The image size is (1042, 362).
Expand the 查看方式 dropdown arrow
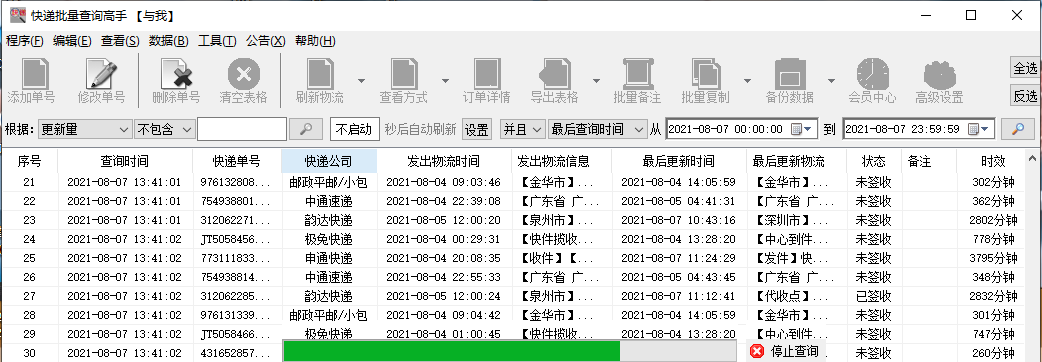click(x=445, y=80)
